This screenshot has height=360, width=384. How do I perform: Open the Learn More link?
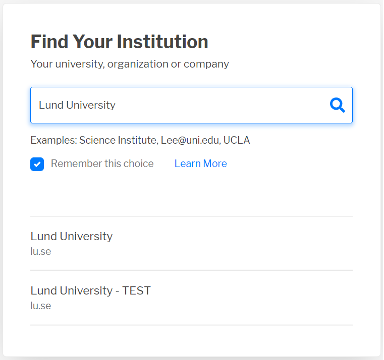coord(201,163)
